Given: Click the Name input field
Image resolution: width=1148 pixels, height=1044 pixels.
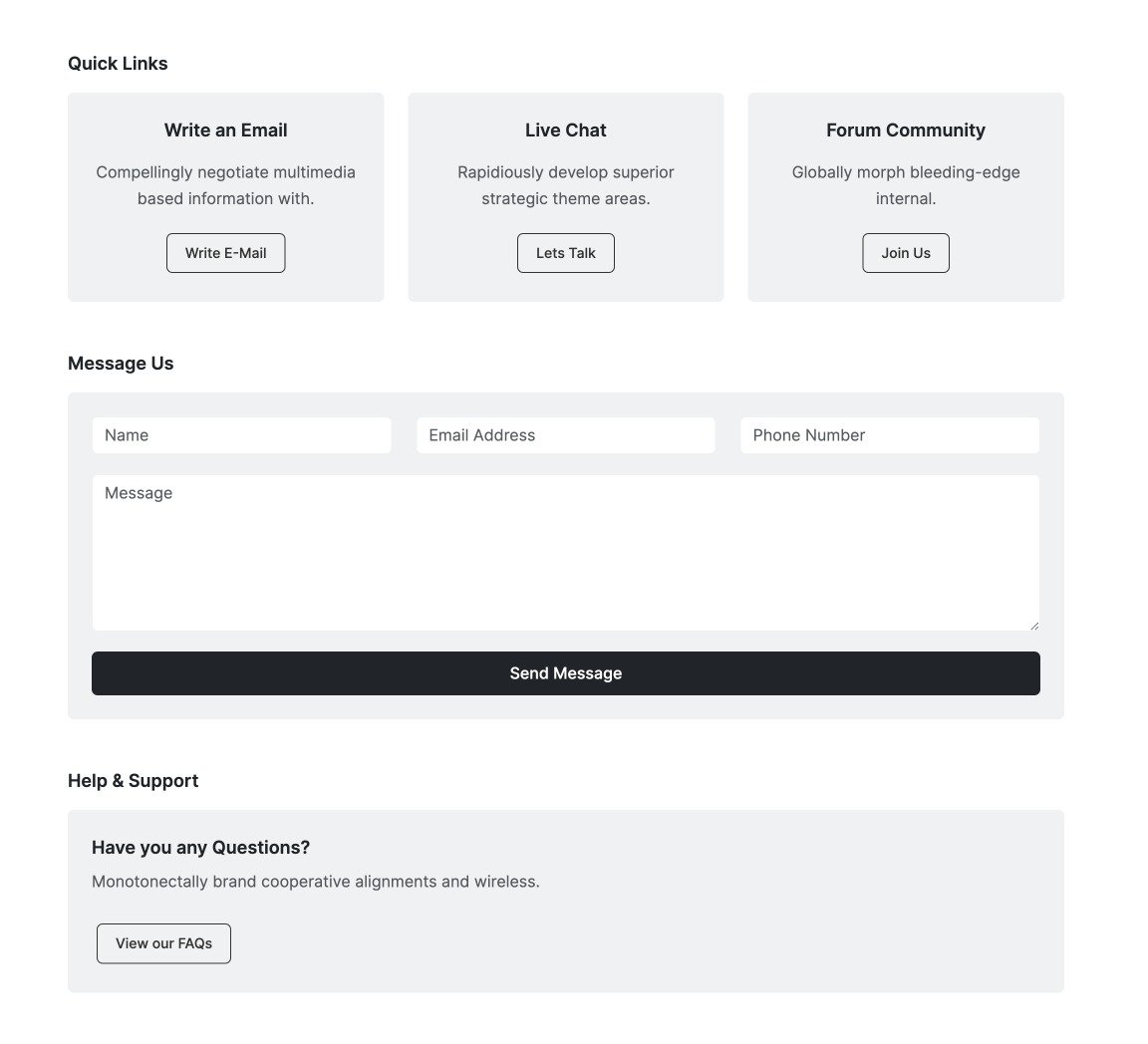Looking at the screenshot, I should (241, 435).
